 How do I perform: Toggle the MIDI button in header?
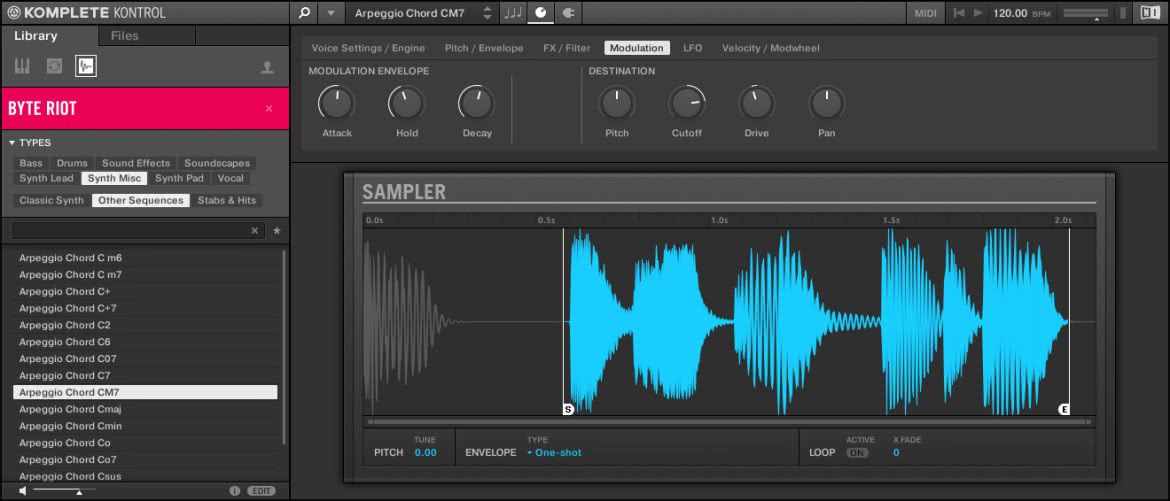click(x=925, y=13)
